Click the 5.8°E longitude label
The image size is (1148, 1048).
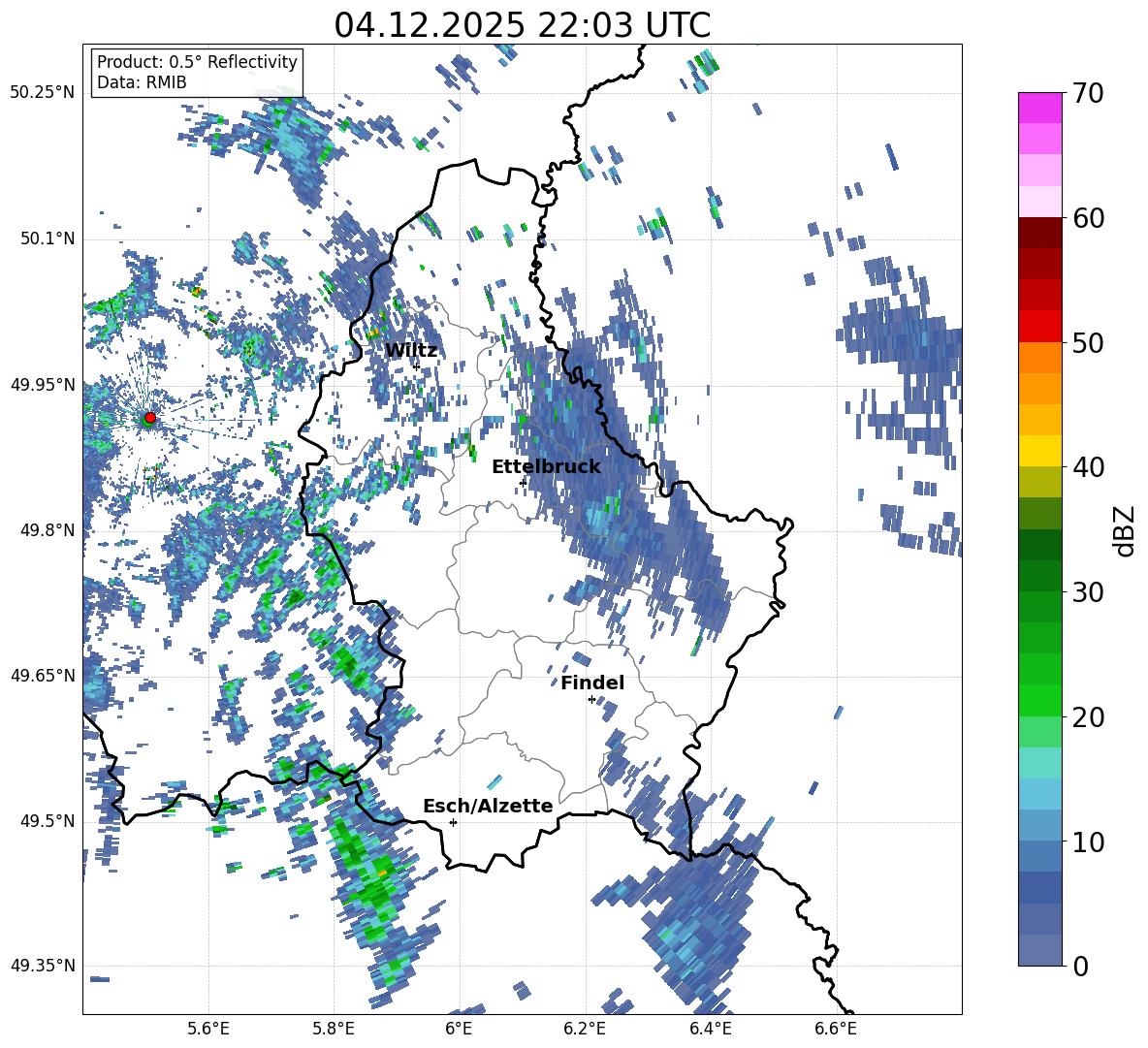click(334, 1029)
